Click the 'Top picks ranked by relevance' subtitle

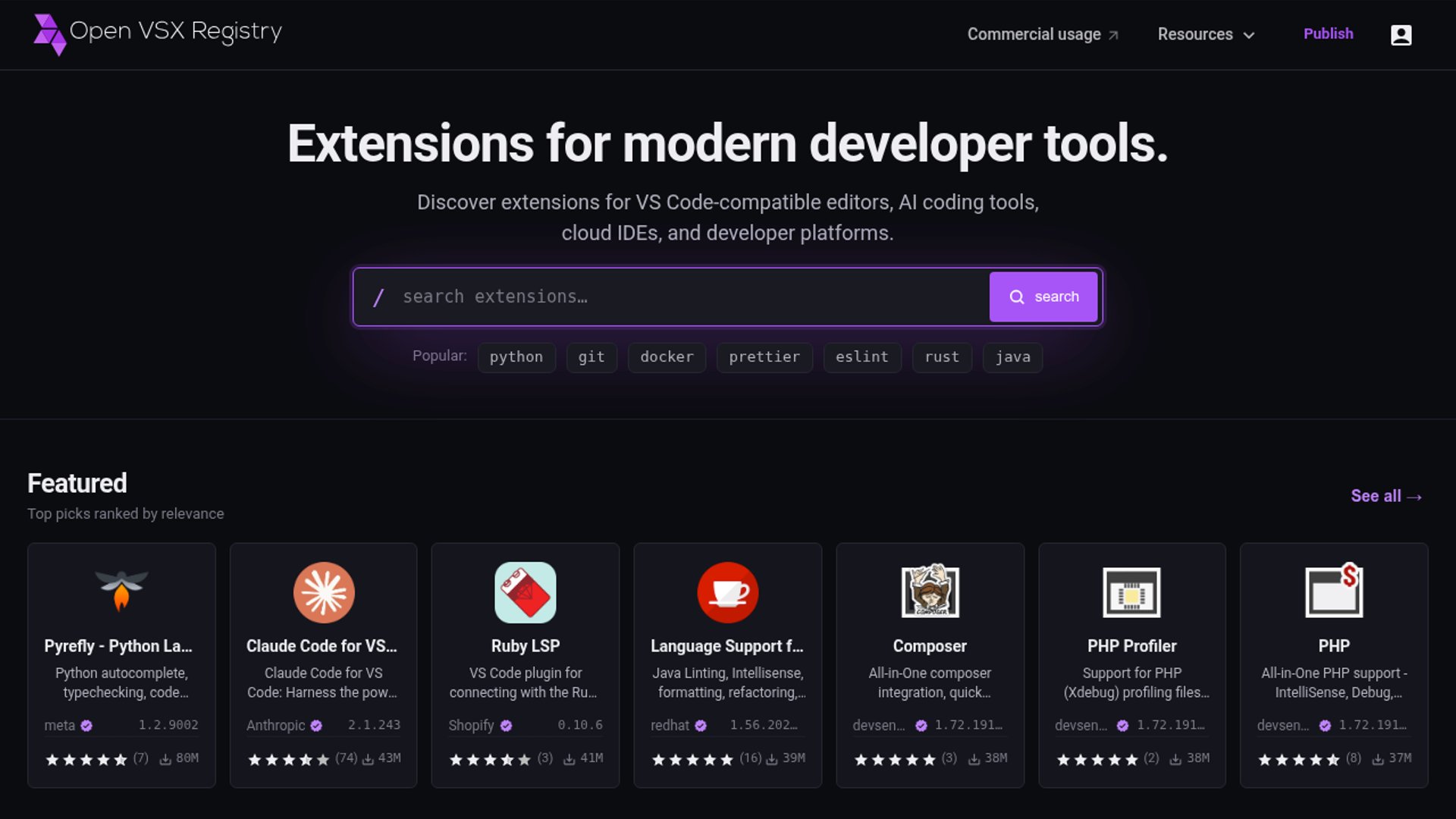click(126, 514)
